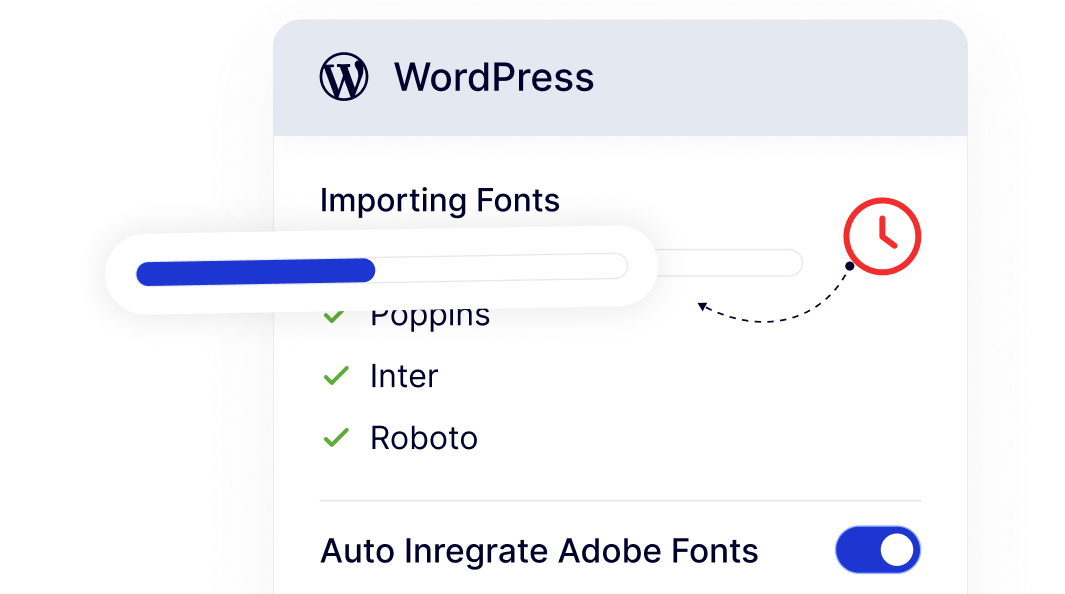Click the green checkmark beside Poppins
The height and width of the screenshot is (594, 1065).
tap(334, 318)
